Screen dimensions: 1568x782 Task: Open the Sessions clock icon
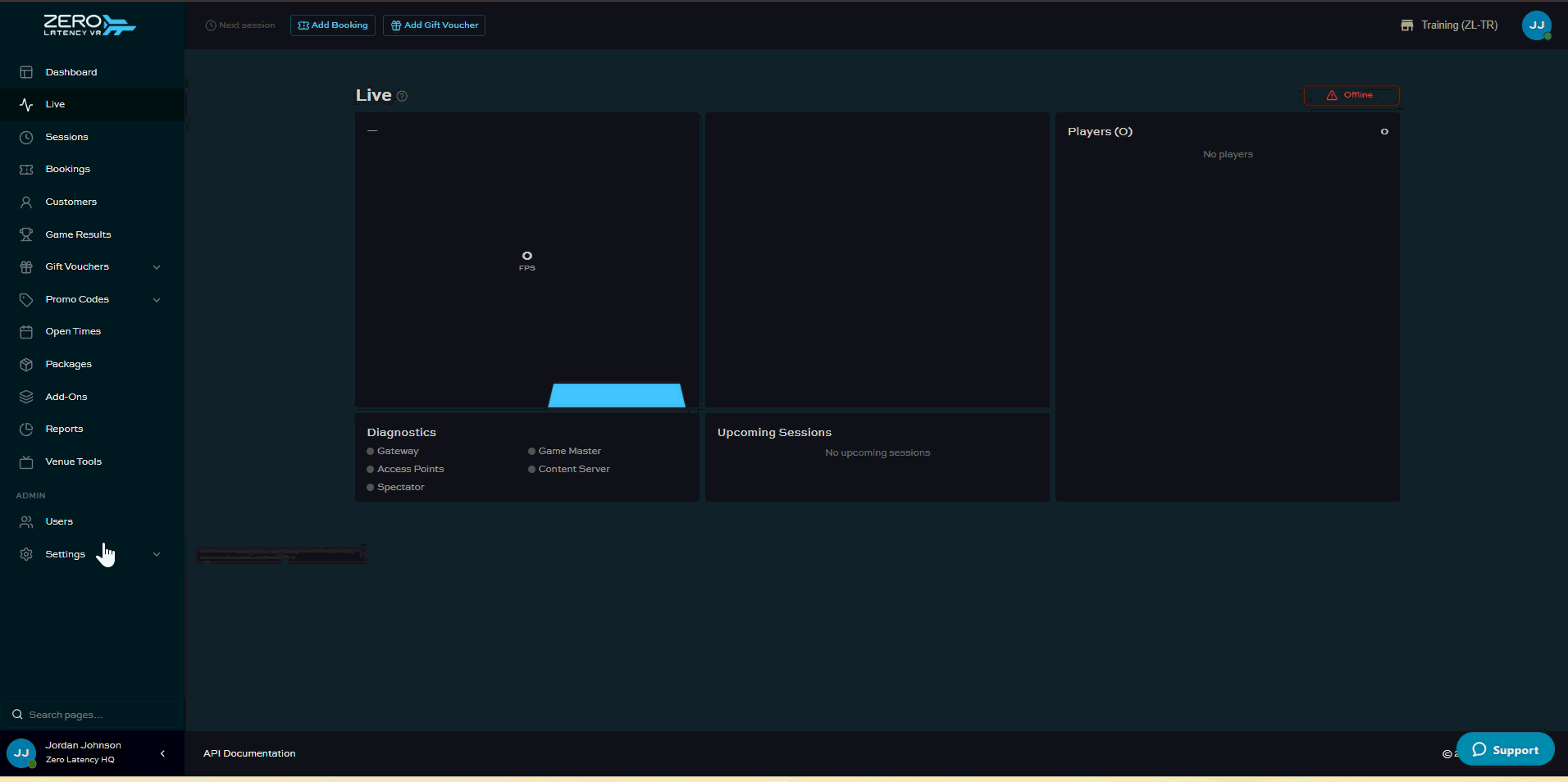click(x=26, y=138)
